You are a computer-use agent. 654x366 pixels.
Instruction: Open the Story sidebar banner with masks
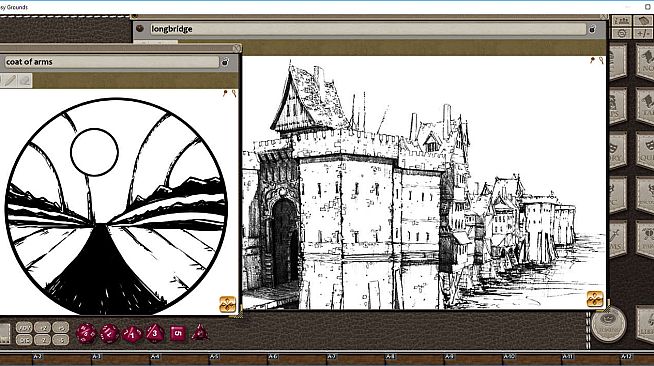[618, 150]
